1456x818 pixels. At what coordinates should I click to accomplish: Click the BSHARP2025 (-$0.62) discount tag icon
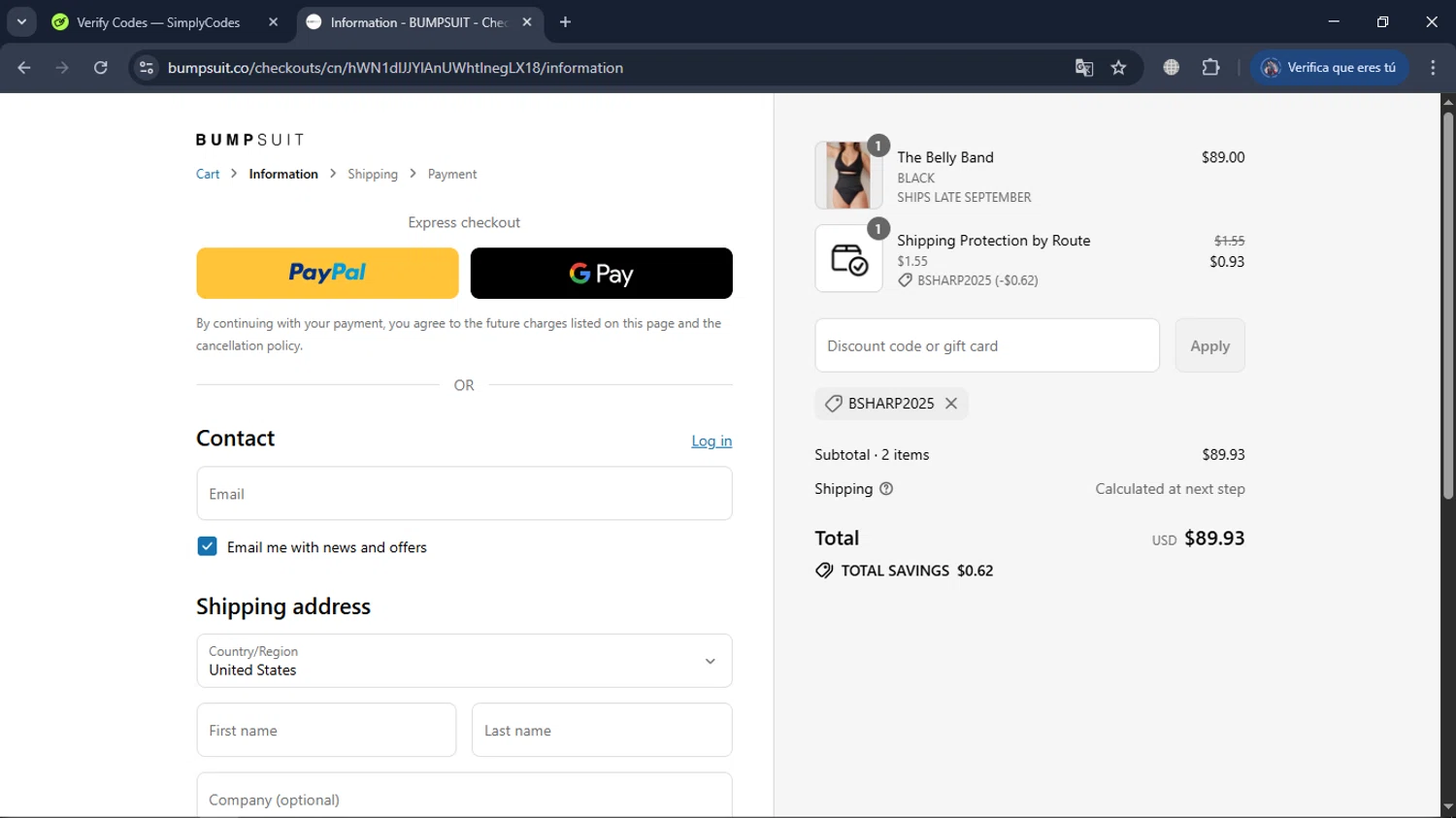point(905,280)
